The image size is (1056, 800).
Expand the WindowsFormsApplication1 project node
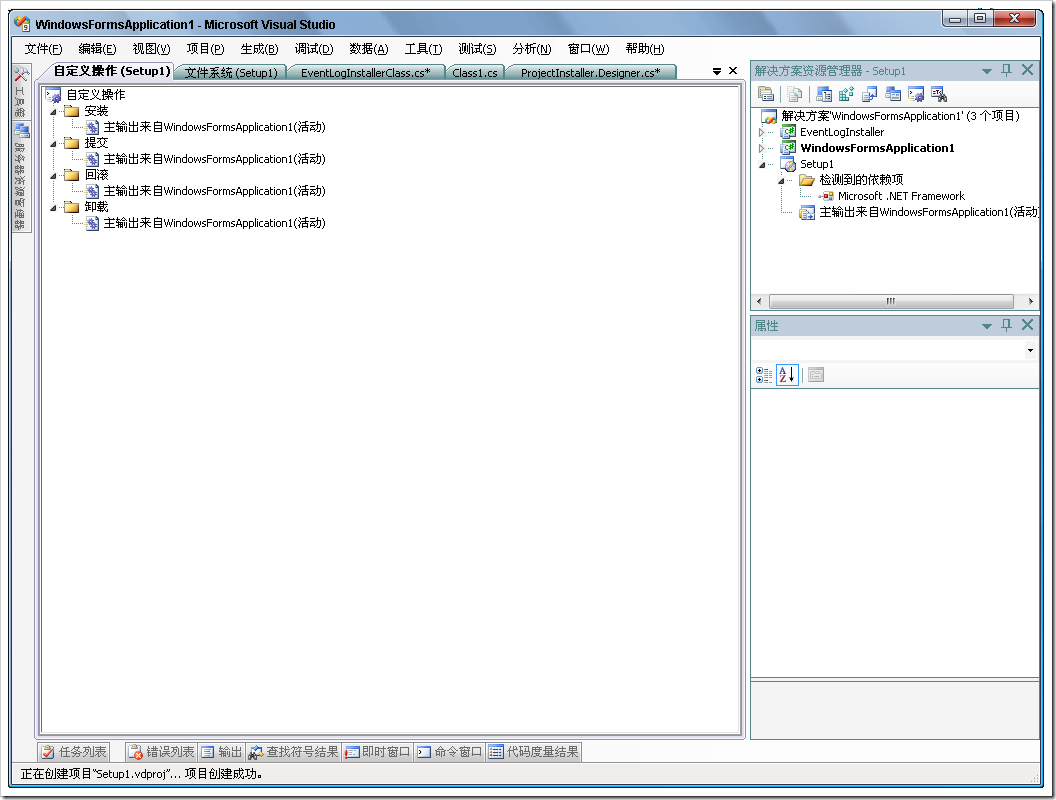tap(762, 148)
